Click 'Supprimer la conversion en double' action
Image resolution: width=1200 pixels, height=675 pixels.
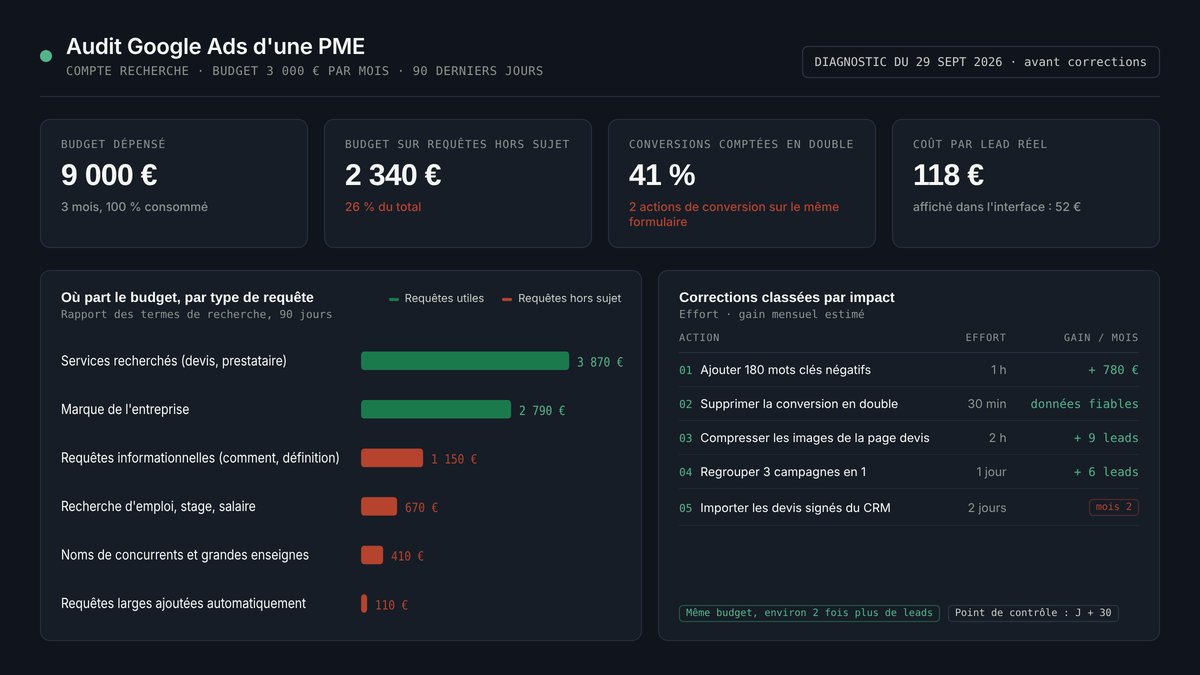(799, 404)
